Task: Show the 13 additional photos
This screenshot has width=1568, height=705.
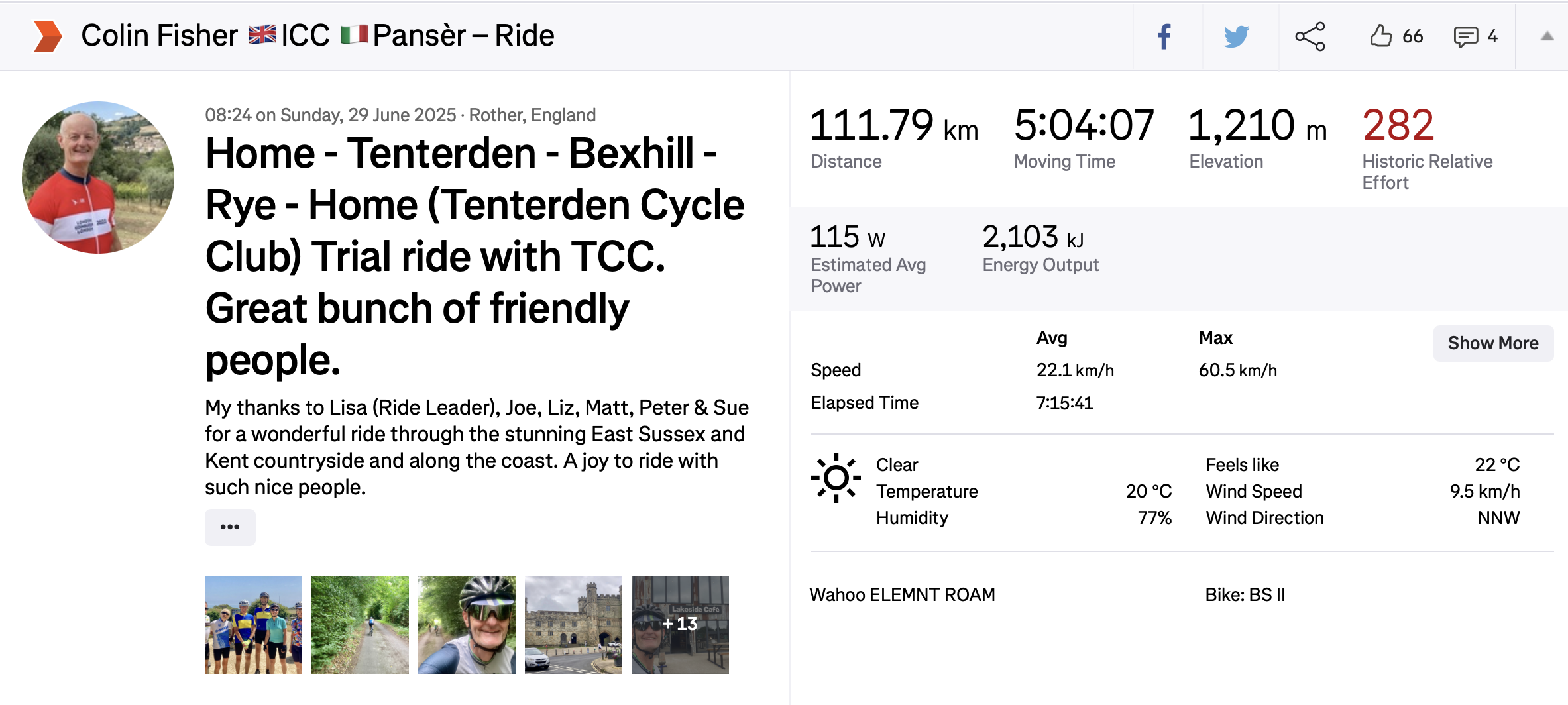Action: 680,625
